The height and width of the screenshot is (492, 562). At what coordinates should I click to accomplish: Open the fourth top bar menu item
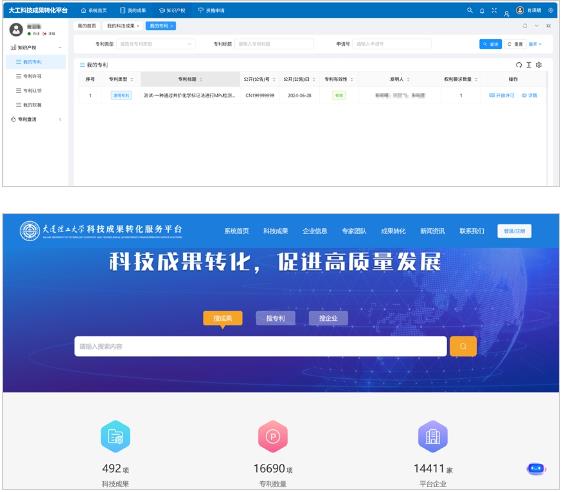click(x=211, y=10)
